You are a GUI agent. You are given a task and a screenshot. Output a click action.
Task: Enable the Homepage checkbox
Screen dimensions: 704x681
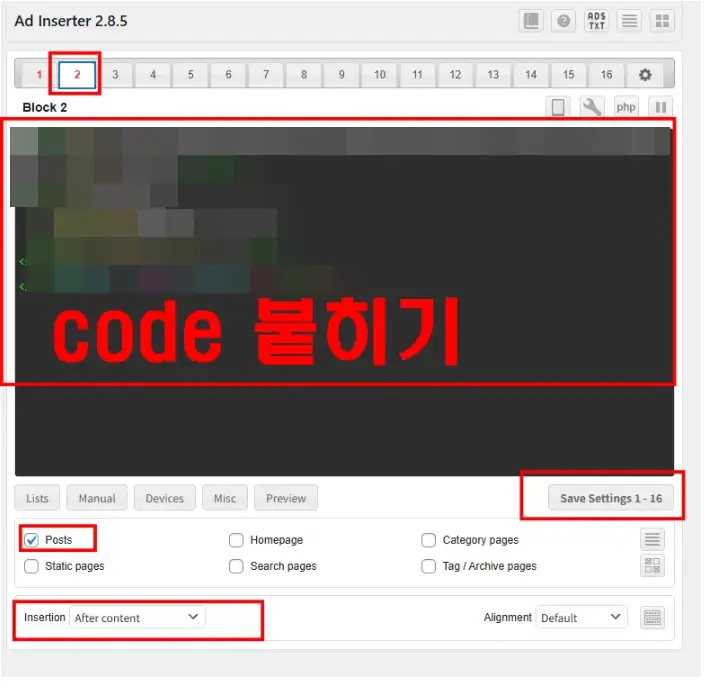(236, 540)
